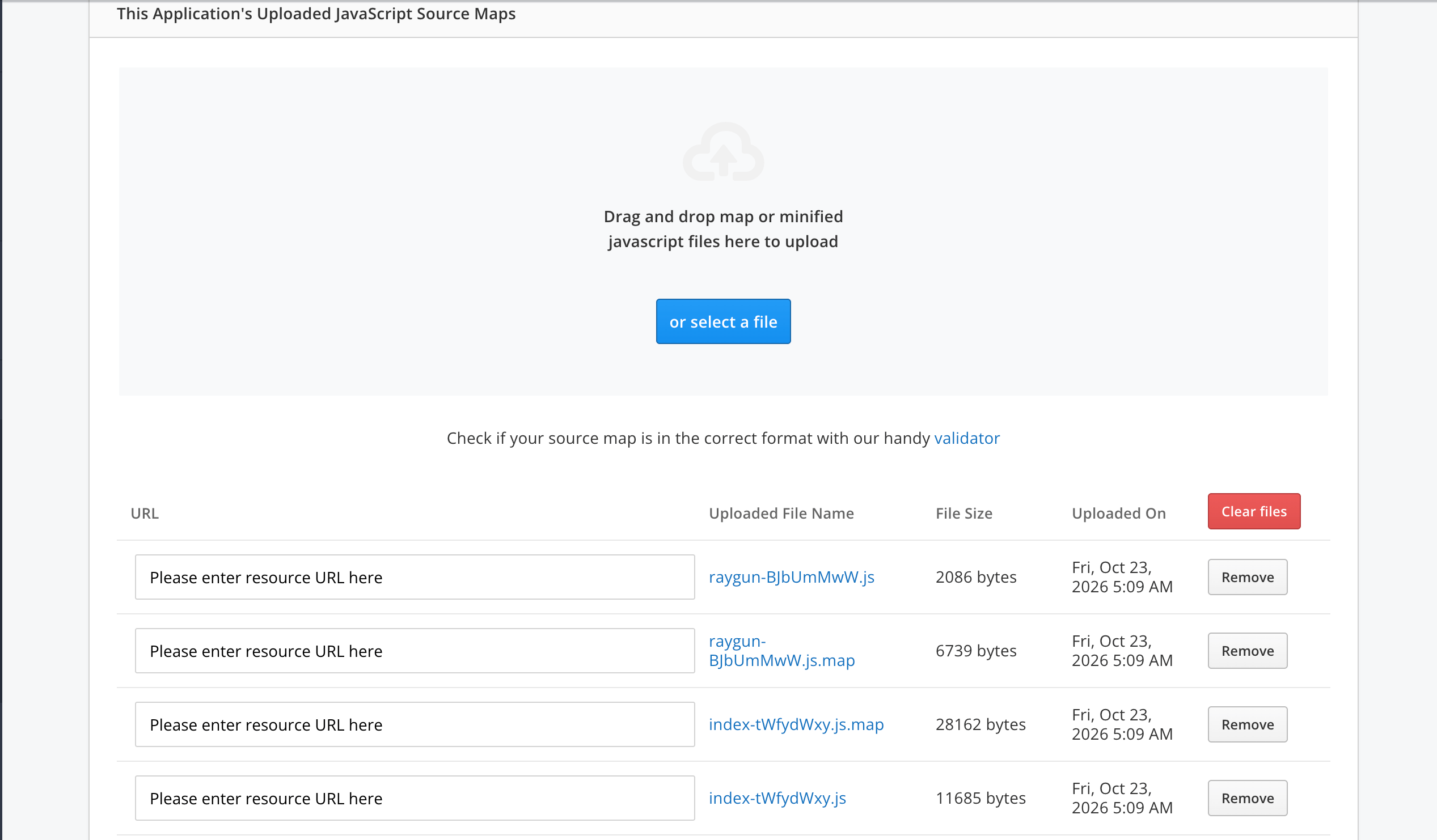Image resolution: width=1437 pixels, height=840 pixels.
Task: Click the 'or select a file' button
Action: point(723,321)
